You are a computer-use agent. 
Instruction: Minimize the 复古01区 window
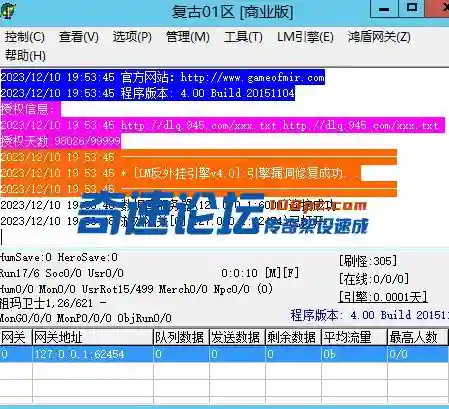pos(384,9)
